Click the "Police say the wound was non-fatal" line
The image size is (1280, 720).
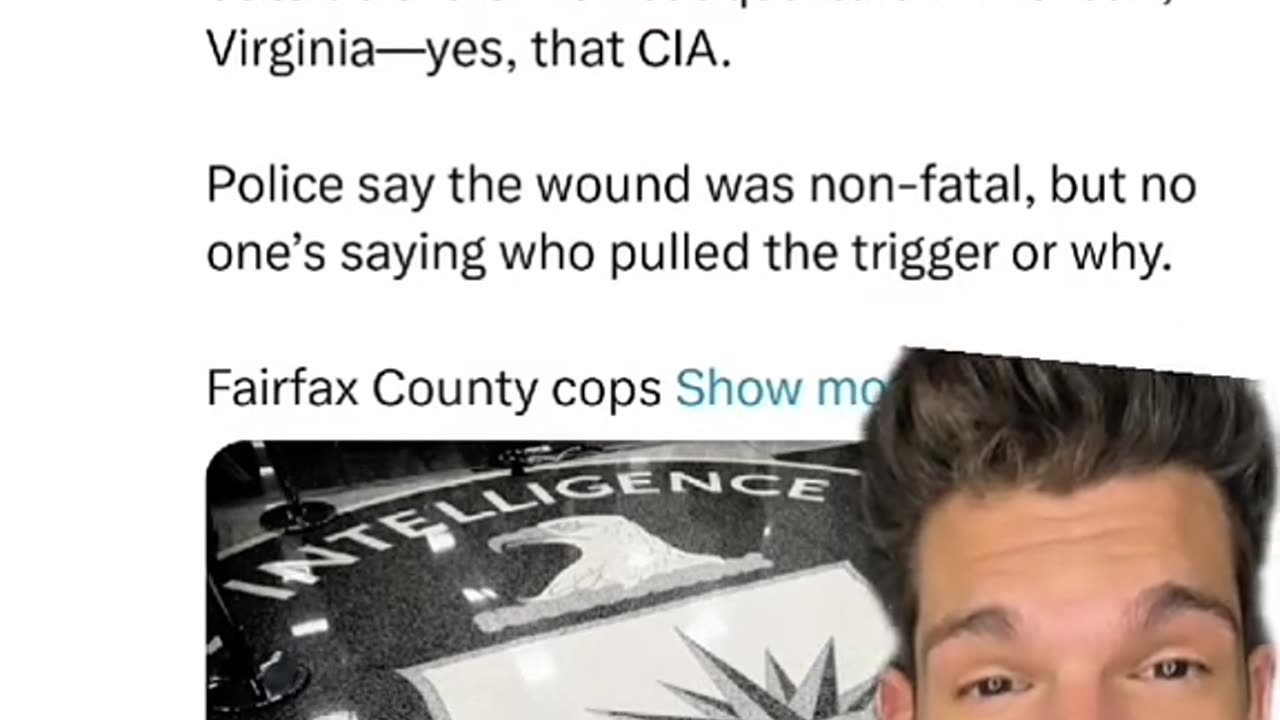point(620,186)
